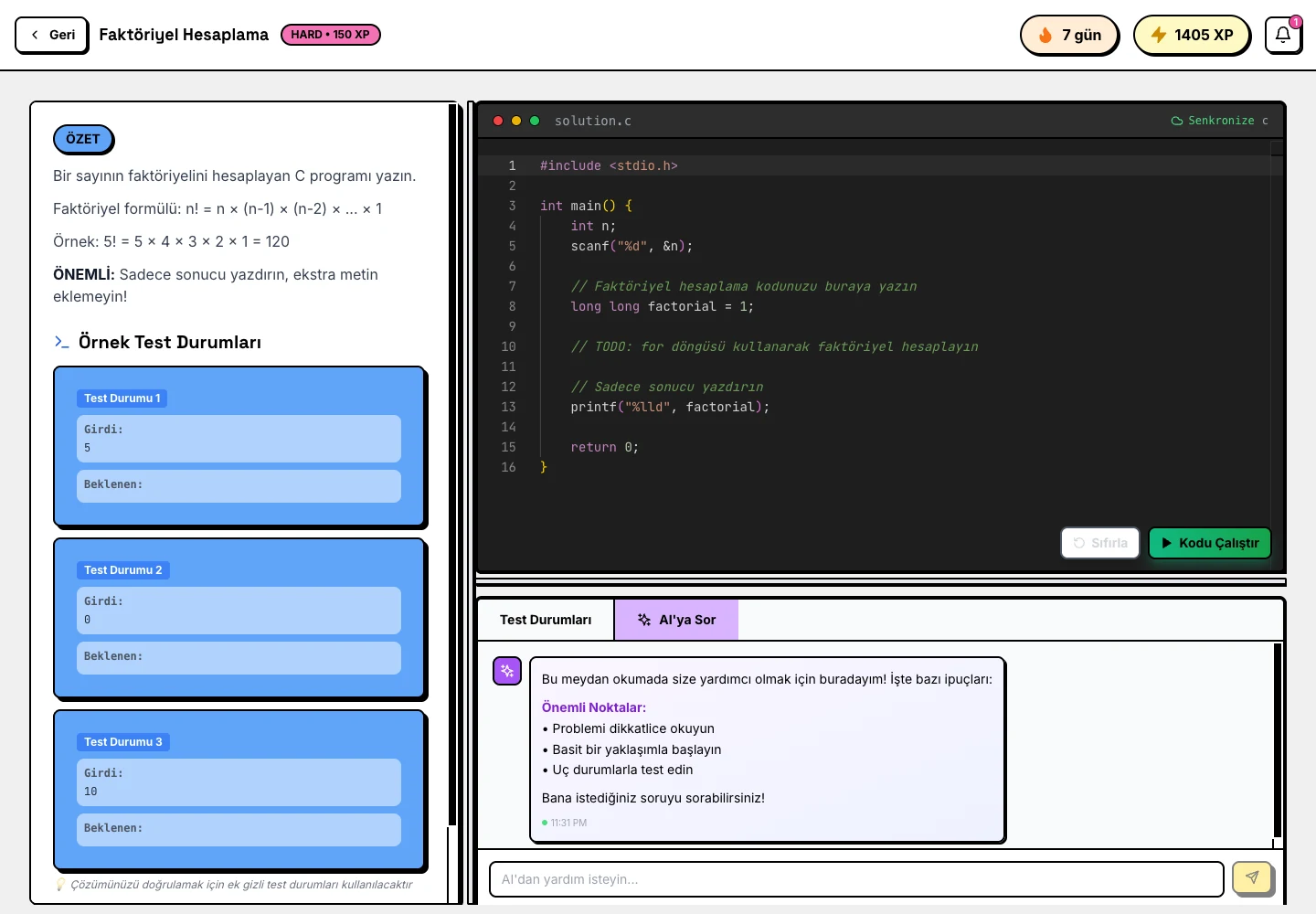Image resolution: width=1316 pixels, height=914 pixels.
Task: Click the red window dot in editor
Action: pyautogui.click(x=498, y=121)
